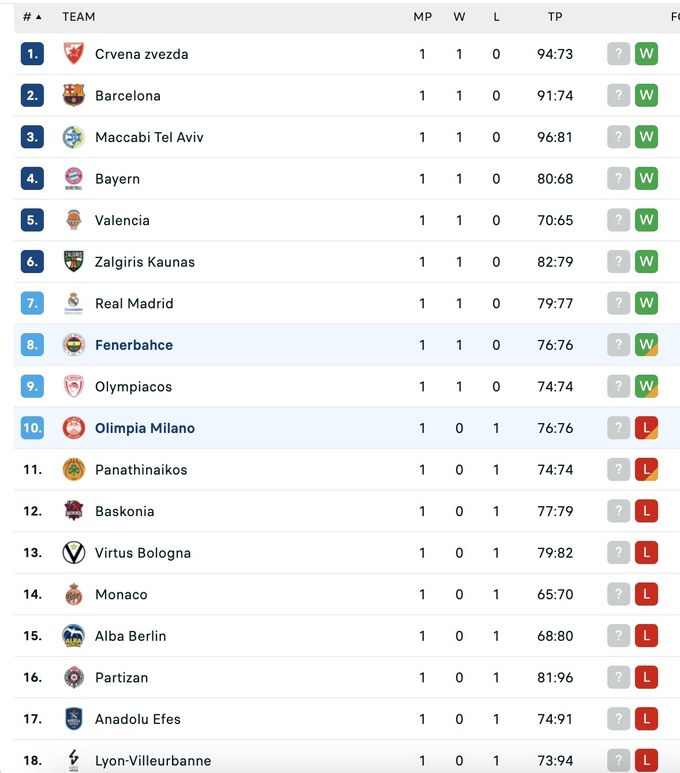Click the MP column header

[422, 17]
